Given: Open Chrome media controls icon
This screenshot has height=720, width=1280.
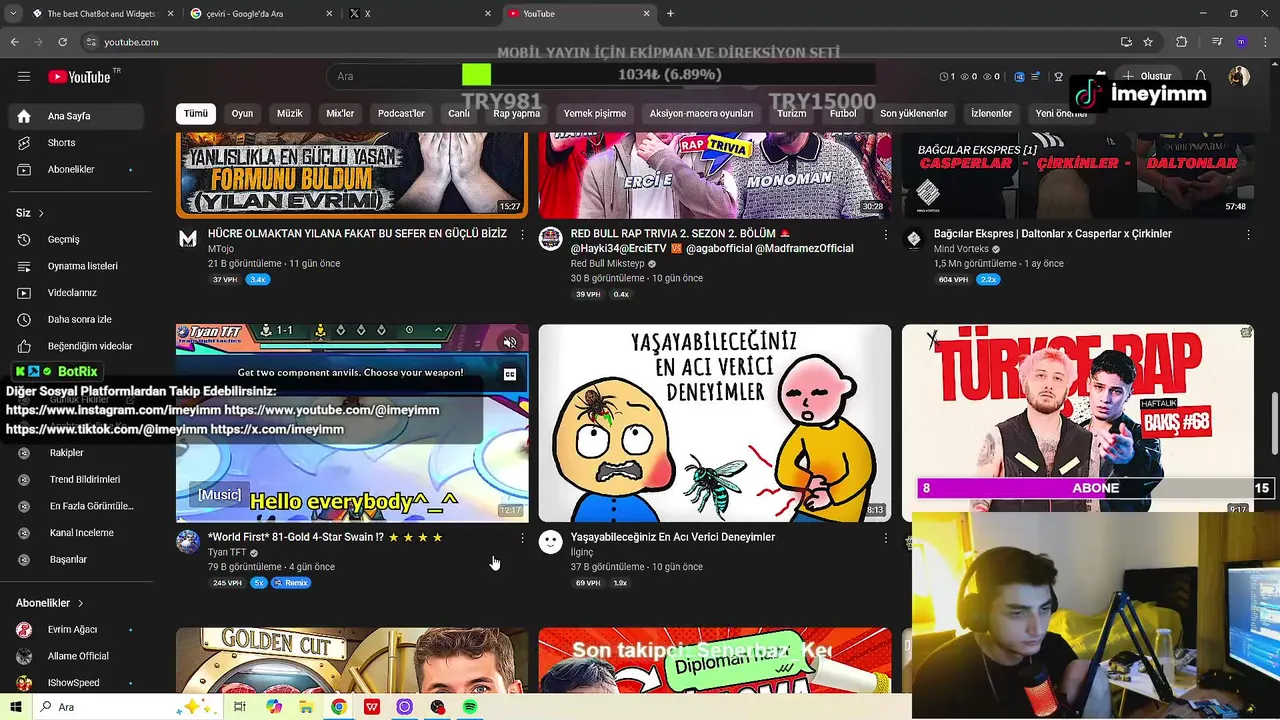Looking at the screenshot, I should 1217,42.
